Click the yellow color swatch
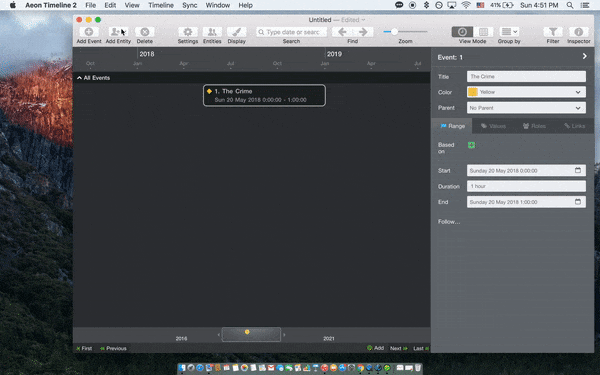The height and width of the screenshot is (375, 600). pos(473,92)
